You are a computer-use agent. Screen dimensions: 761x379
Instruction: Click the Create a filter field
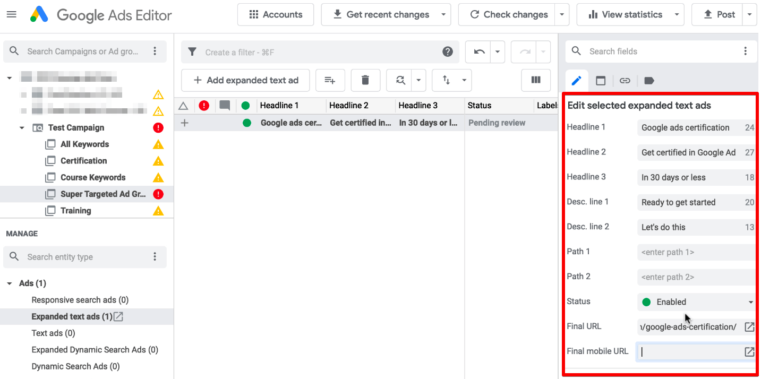click(x=320, y=52)
